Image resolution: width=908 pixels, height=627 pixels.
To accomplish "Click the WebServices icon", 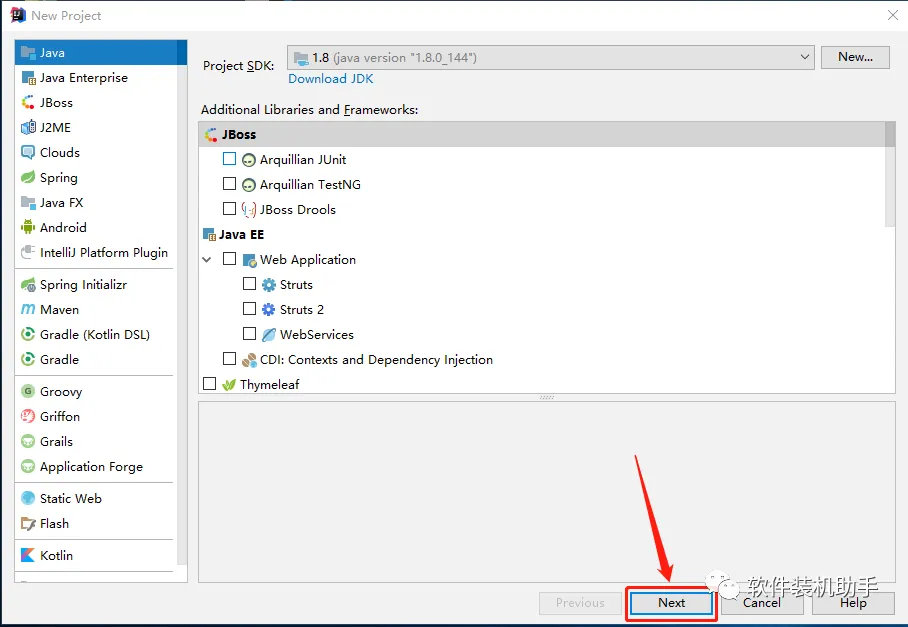I will click(269, 335).
